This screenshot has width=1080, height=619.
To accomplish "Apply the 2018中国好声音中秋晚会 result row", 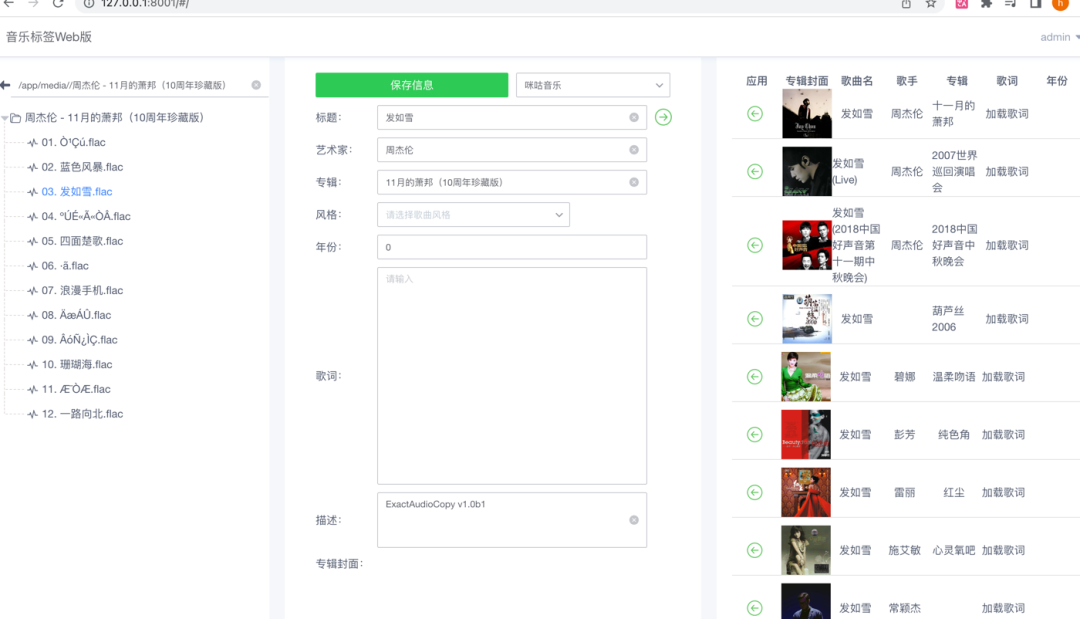I will pyautogui.click(x=755, y=245).
